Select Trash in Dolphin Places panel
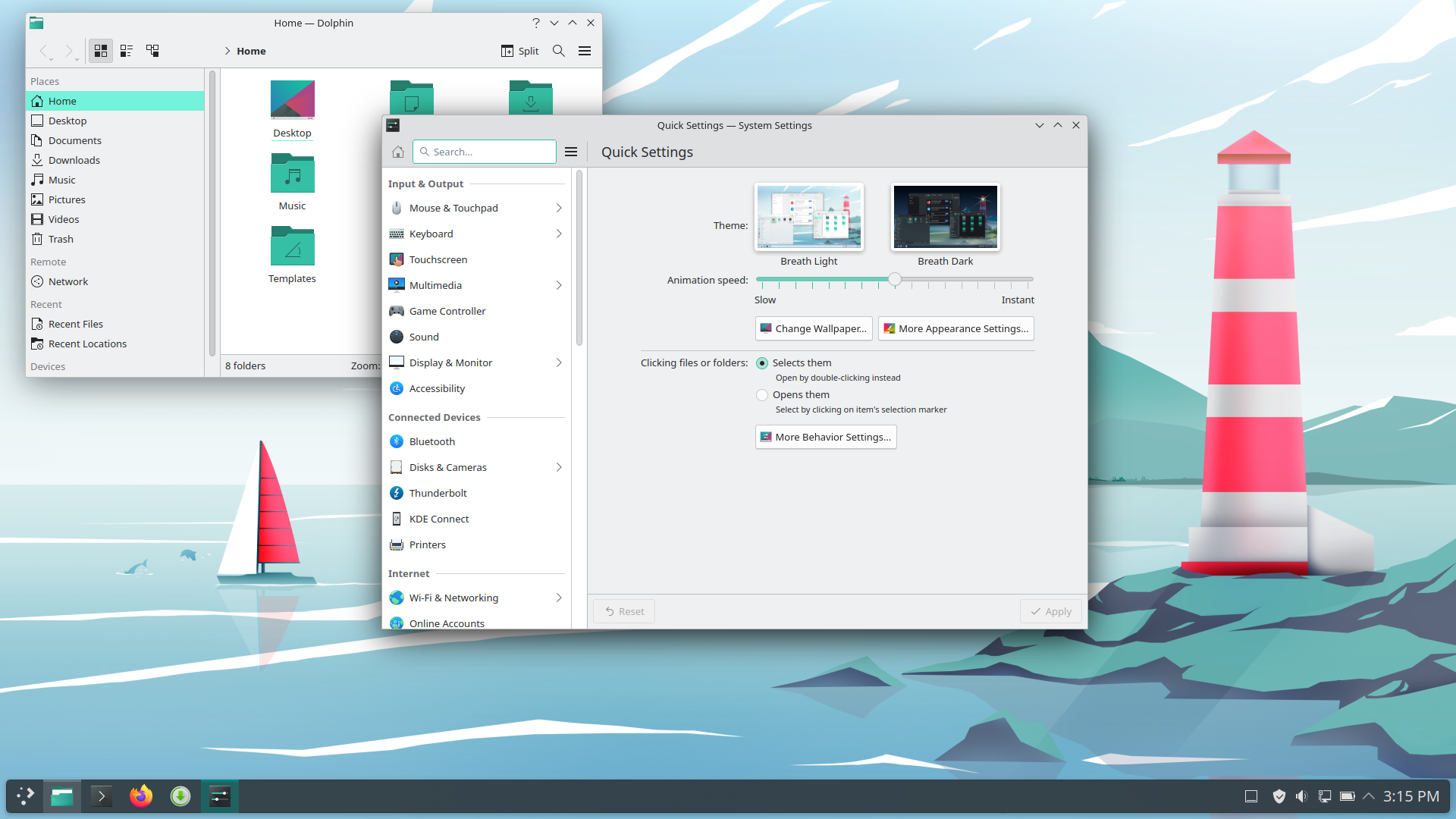The width and height of the screenshot is (1456, 819). pos(115,239)
